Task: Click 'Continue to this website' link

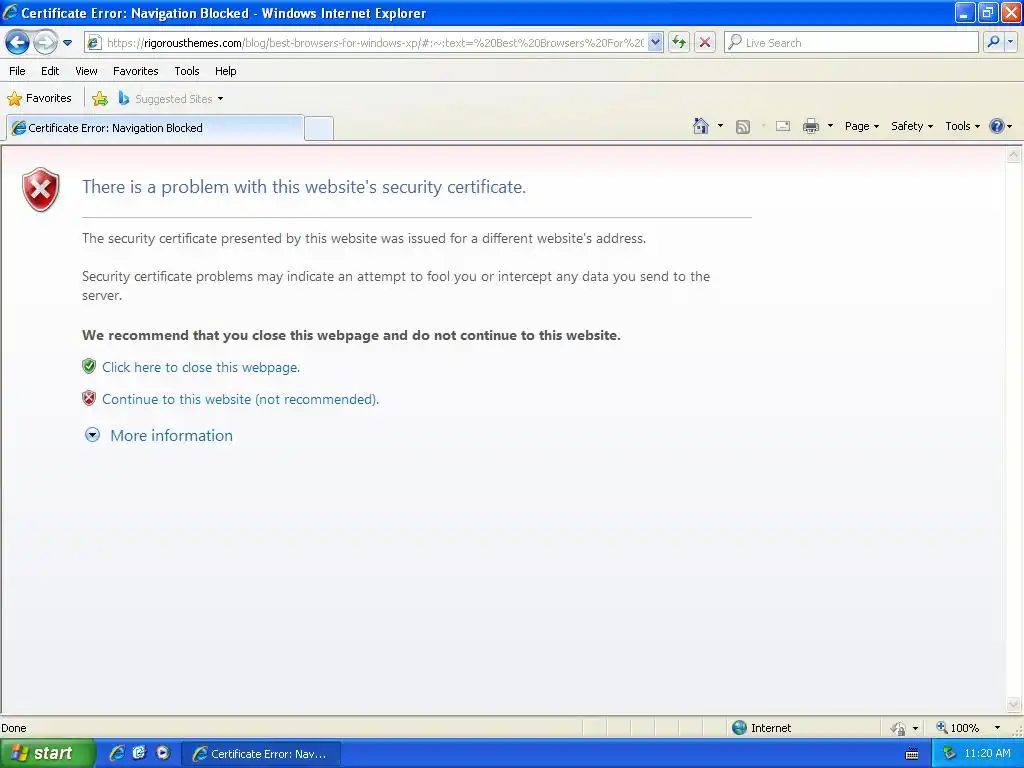Action: 240,399
